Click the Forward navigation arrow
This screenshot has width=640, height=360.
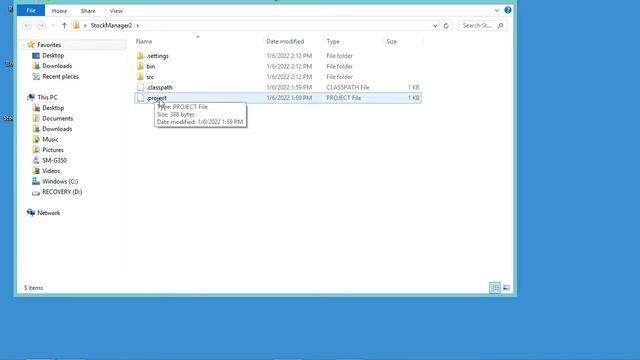[41, 26]
